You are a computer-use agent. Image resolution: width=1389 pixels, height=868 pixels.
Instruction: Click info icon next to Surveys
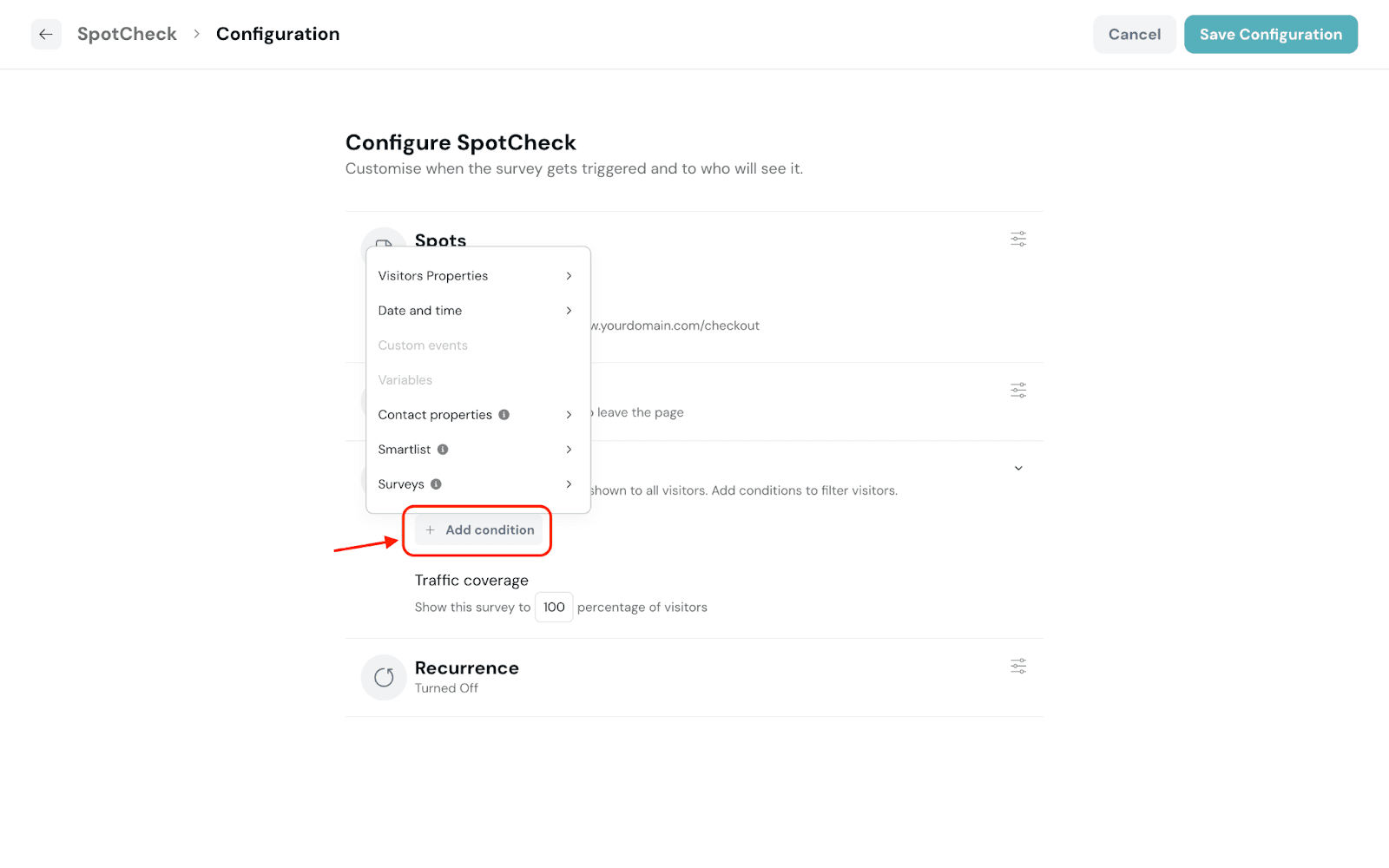point(437,484)
